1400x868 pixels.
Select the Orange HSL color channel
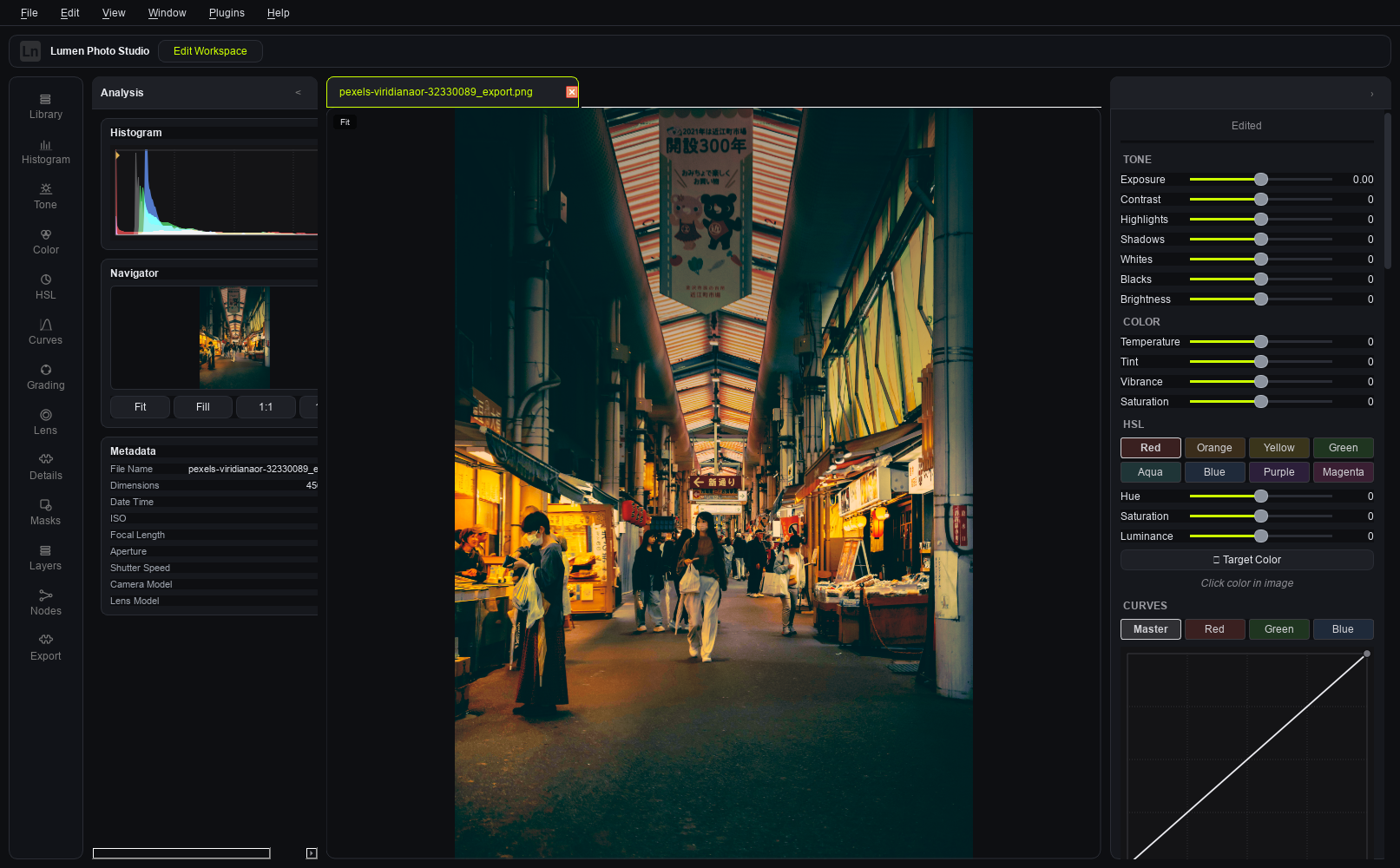pyautogui.click(x=1214, y=448)
